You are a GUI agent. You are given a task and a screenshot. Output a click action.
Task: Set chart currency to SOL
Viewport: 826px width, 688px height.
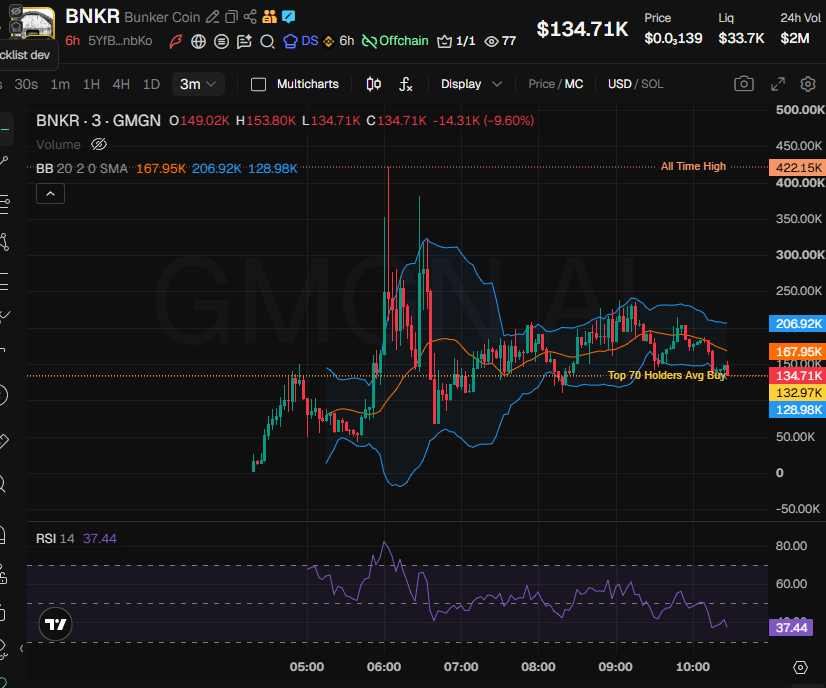(652, 84)
